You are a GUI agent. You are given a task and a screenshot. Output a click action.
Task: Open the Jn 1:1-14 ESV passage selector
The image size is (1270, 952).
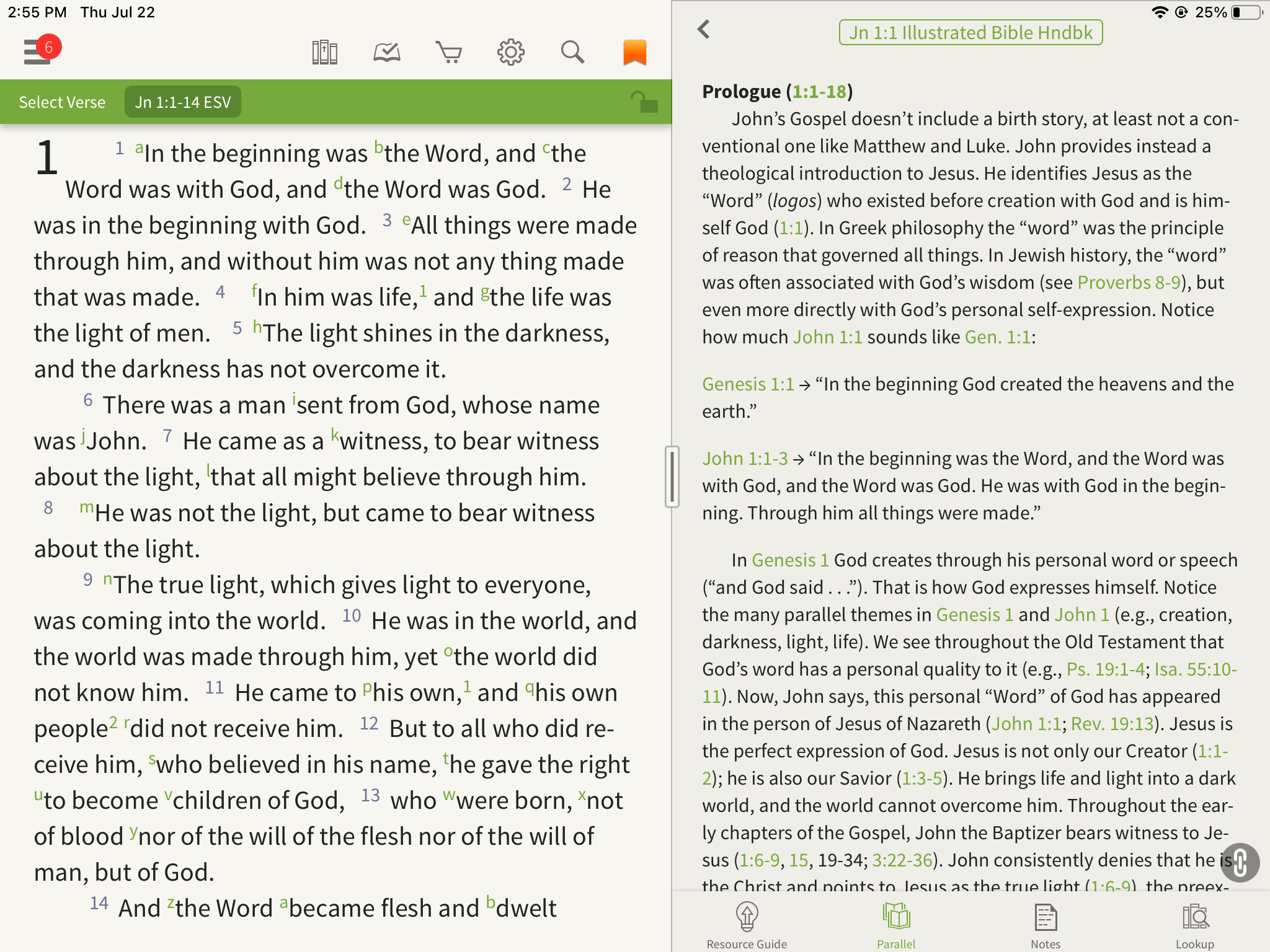(x=183, y=102)
